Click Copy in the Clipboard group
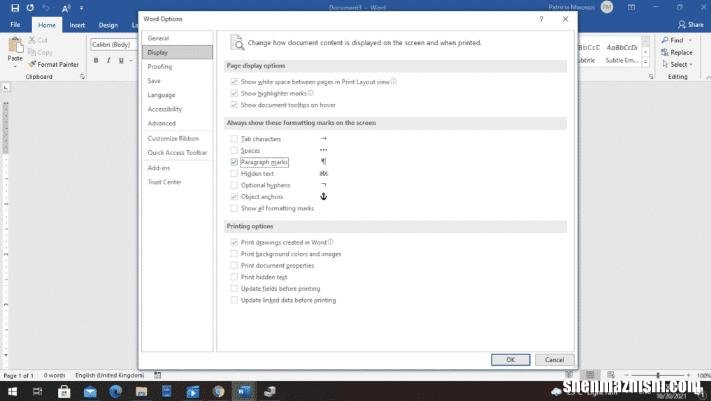Image resolution: width=711 pixels, height=401 pixels. tap(40, 52)
